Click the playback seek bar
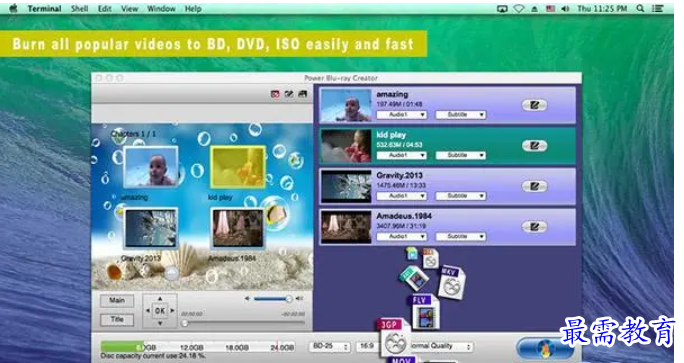 point(243,323)
